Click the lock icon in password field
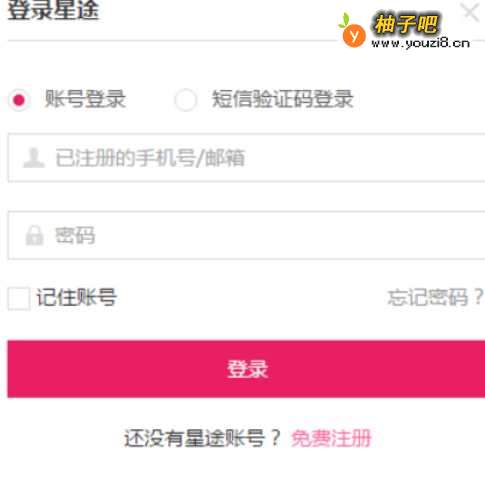The width and height of the screenshot is (485, 481). coord(35,235)
